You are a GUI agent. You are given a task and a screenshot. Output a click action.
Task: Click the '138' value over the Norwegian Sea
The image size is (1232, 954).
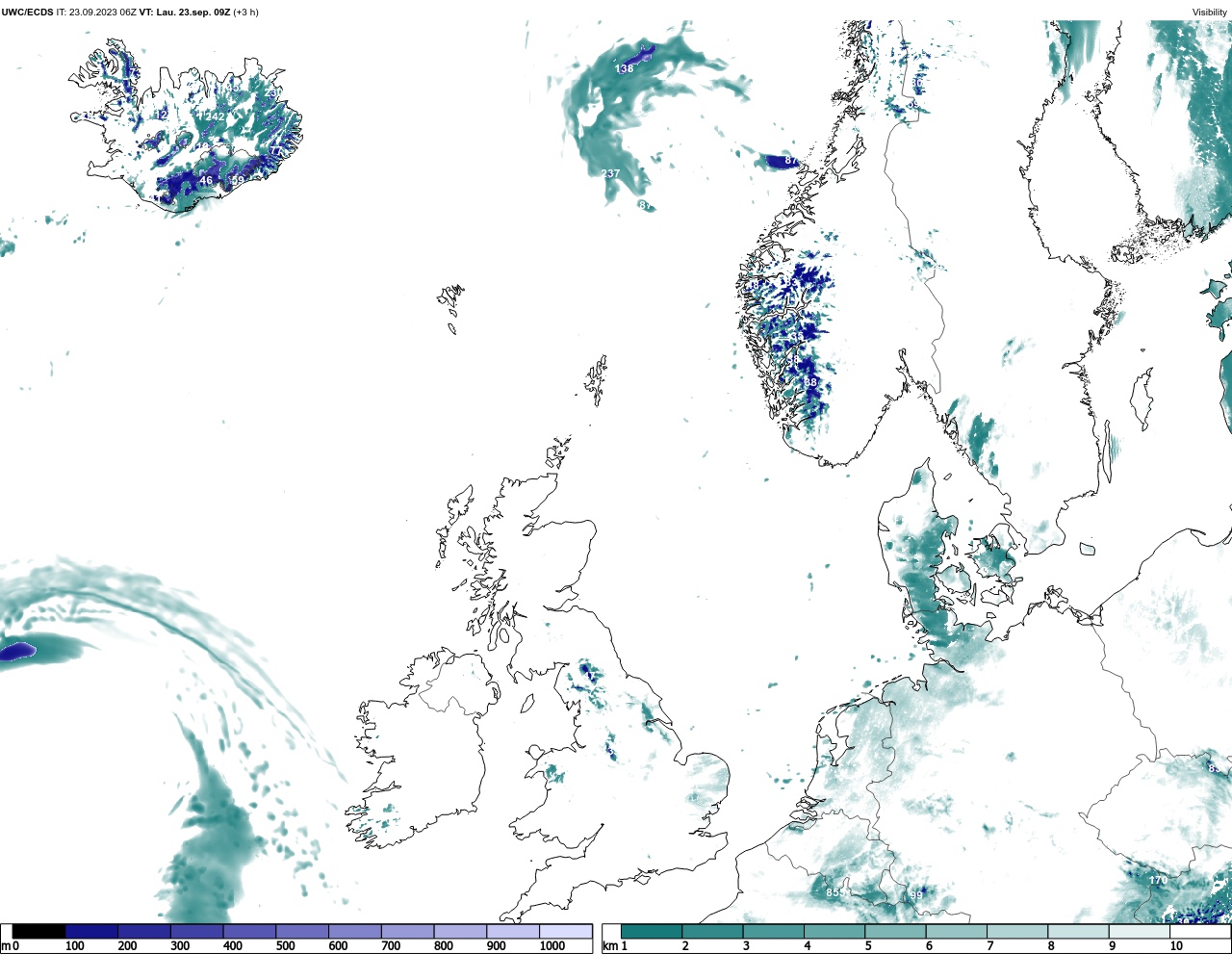625,69
